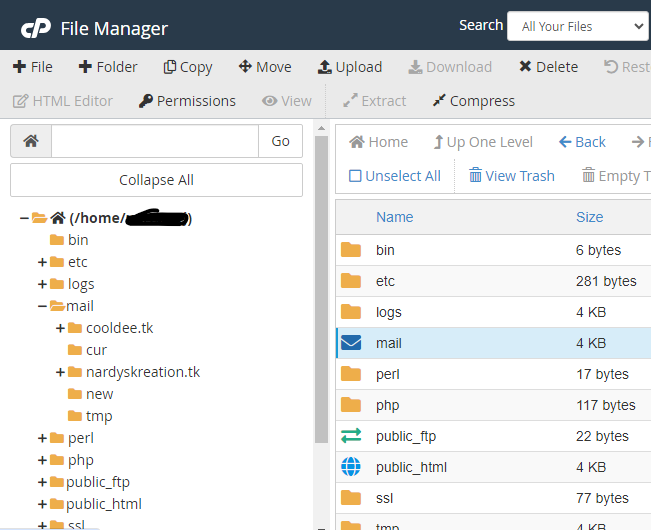Create a new file with +File
Screen dimensions: 651x530
point(33,67)
